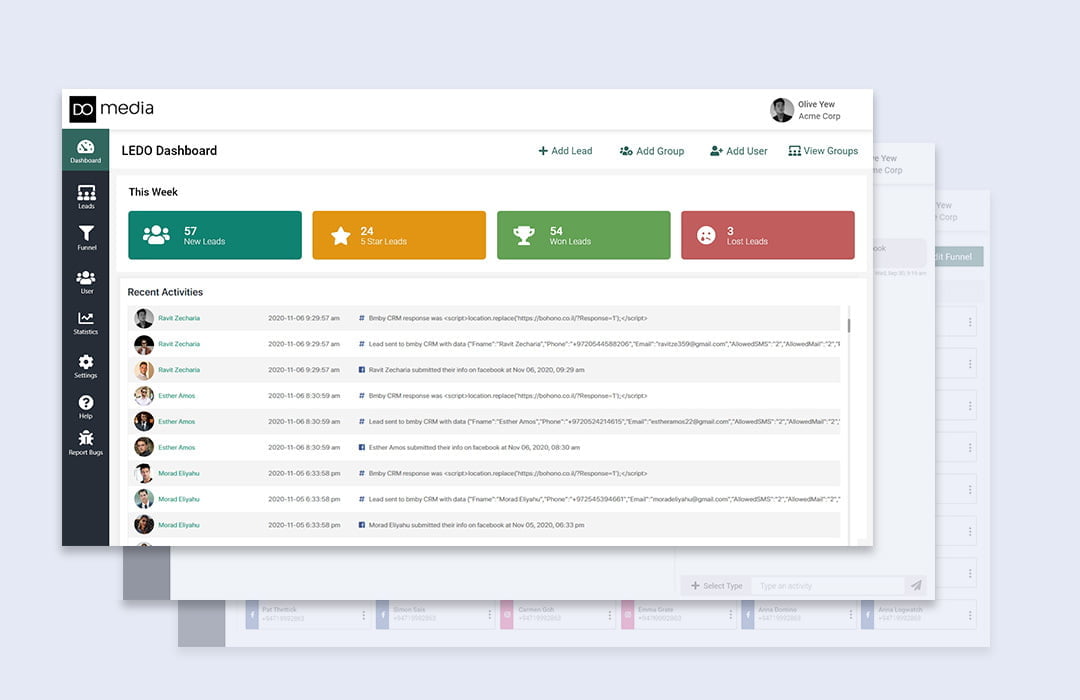This screenshot has height=700, width=1080.
Task: Open Settings gear in sidebar
Action: tap(86, 366)
